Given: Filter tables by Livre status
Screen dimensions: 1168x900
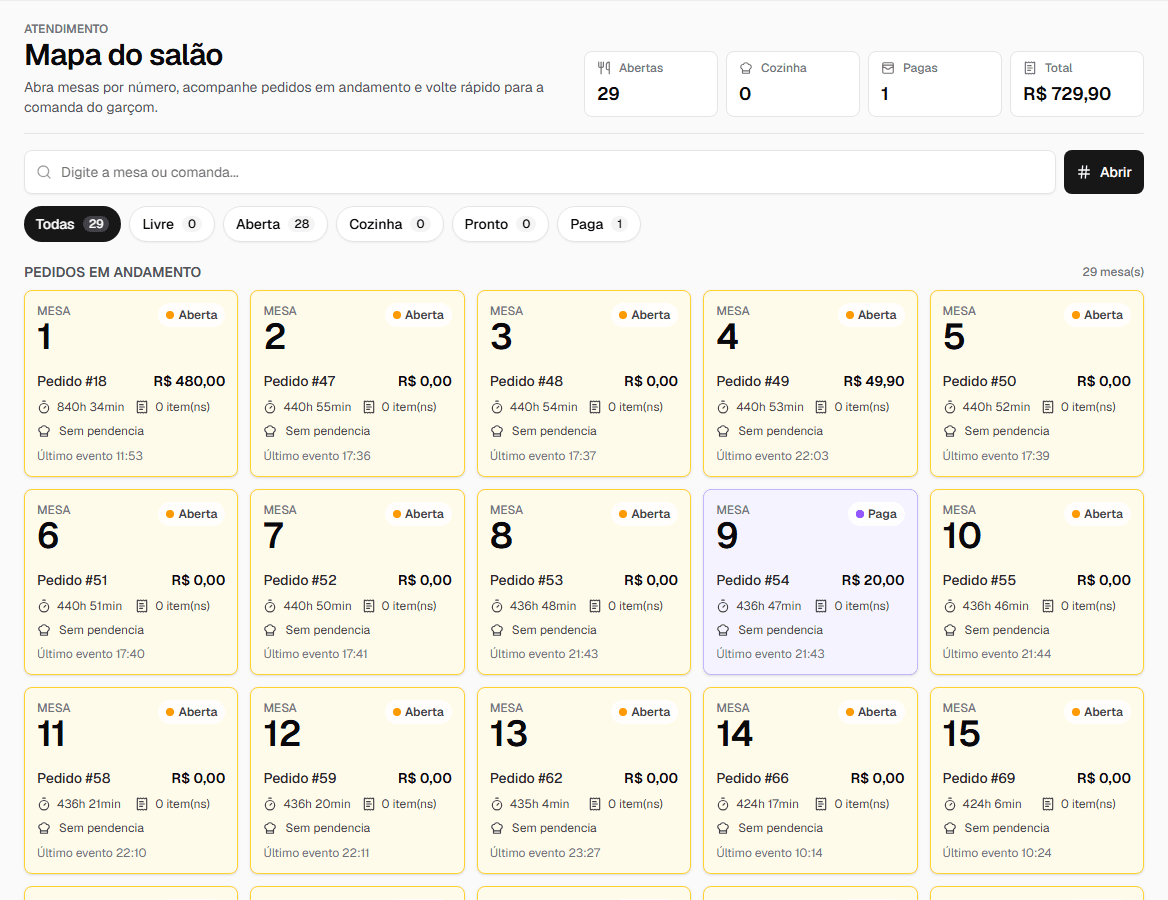Looking at the screenshot, I should point(171,224).
